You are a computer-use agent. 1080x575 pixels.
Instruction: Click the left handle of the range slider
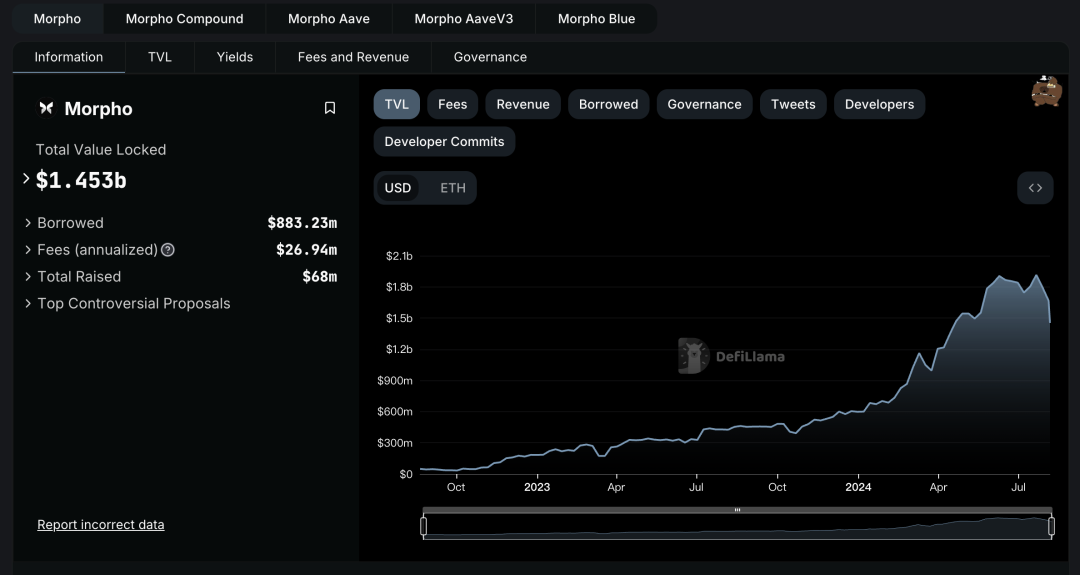(424, 526)
